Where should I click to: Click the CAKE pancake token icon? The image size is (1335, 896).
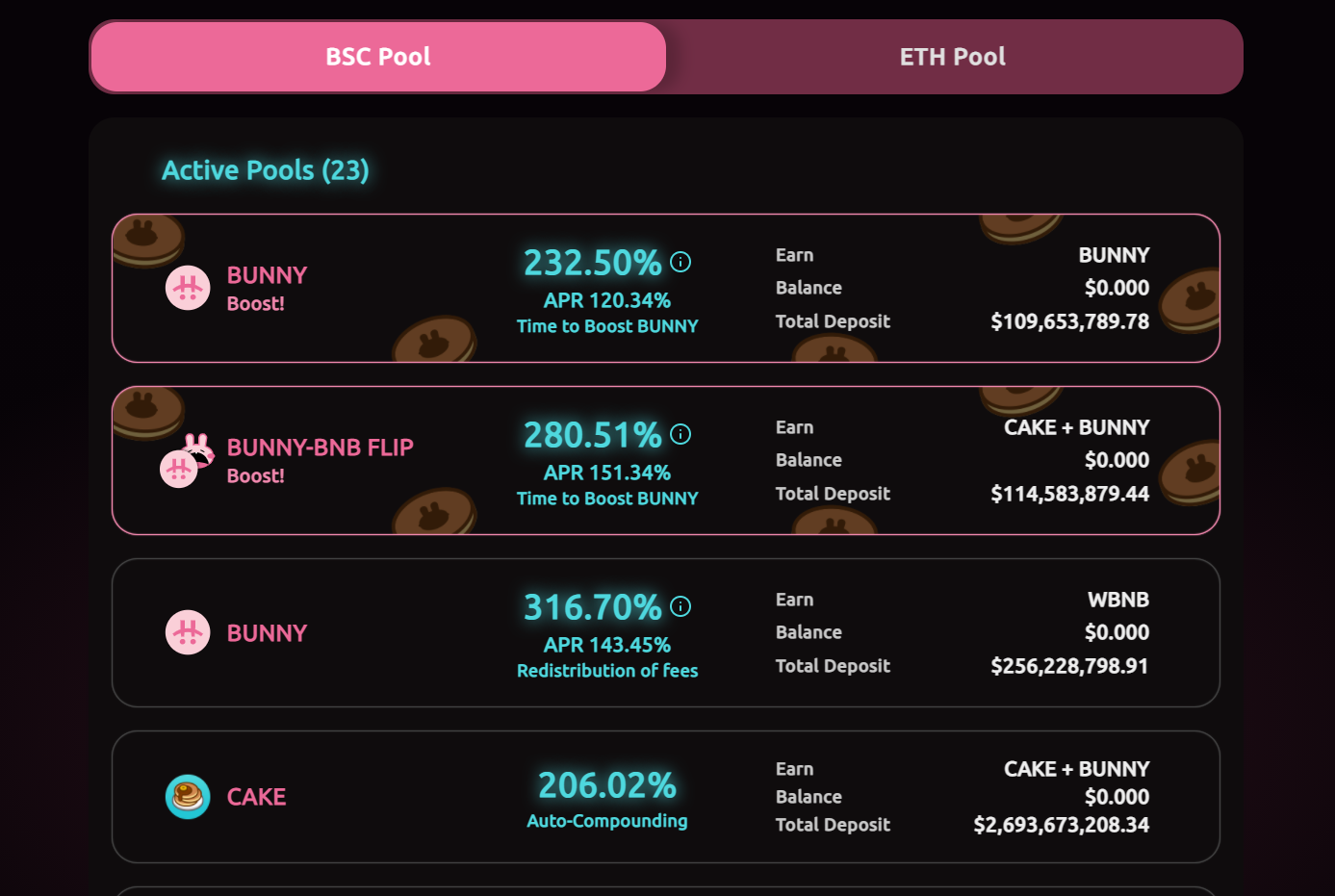(x=188, y=797)
